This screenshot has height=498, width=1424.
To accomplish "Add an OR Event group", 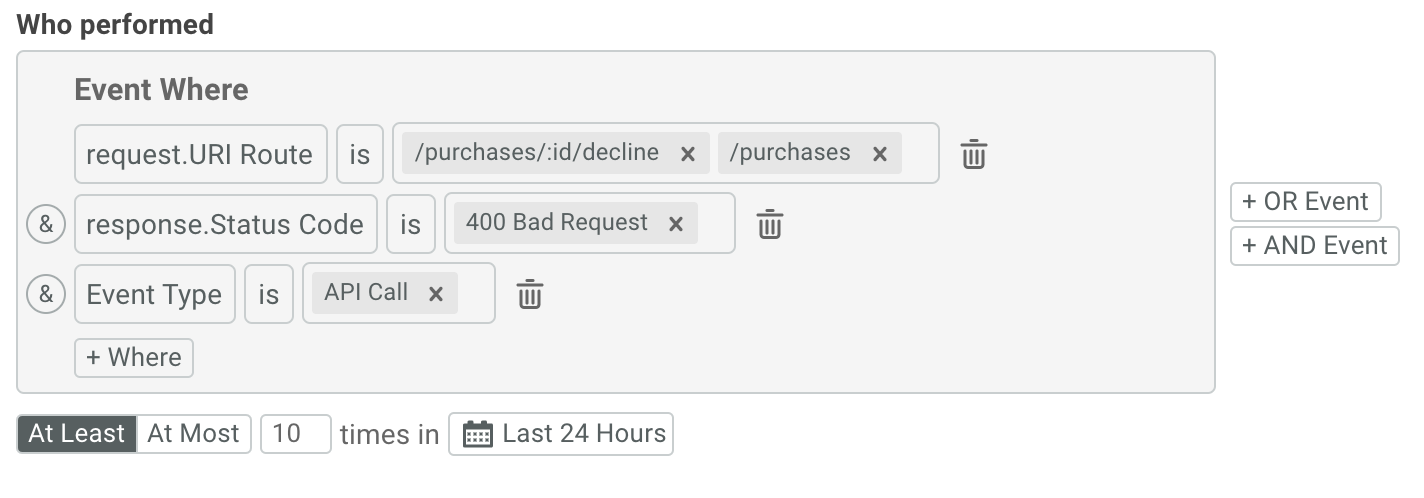I will (1305, 202).
